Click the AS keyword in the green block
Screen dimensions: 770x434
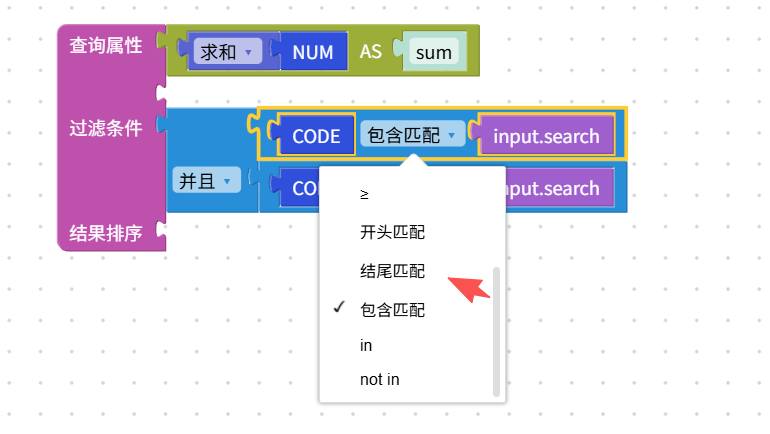(371, 52)
